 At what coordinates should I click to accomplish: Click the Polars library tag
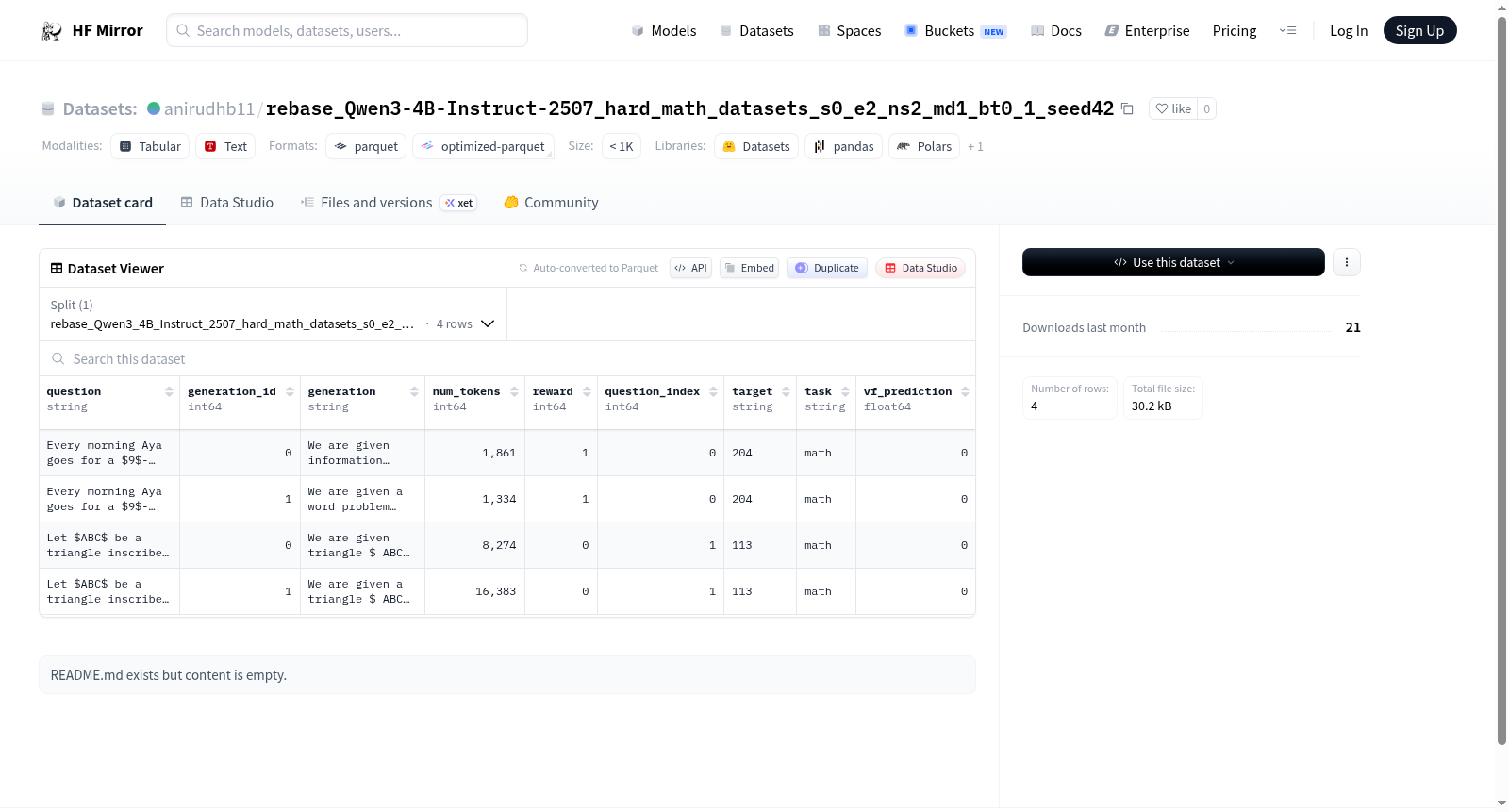pos(924,146)
